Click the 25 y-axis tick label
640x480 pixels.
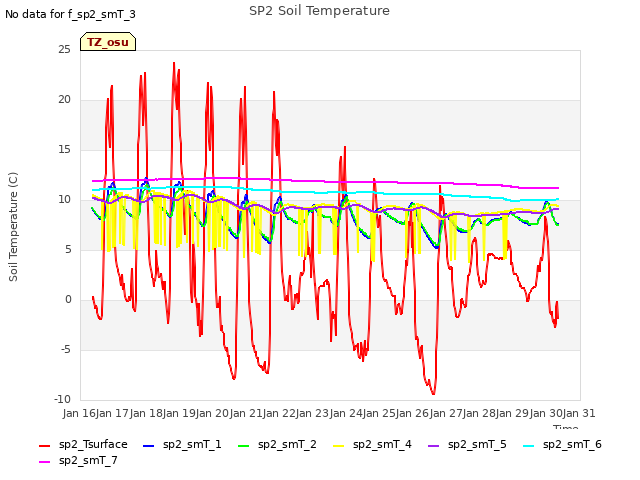coord(64,49)
